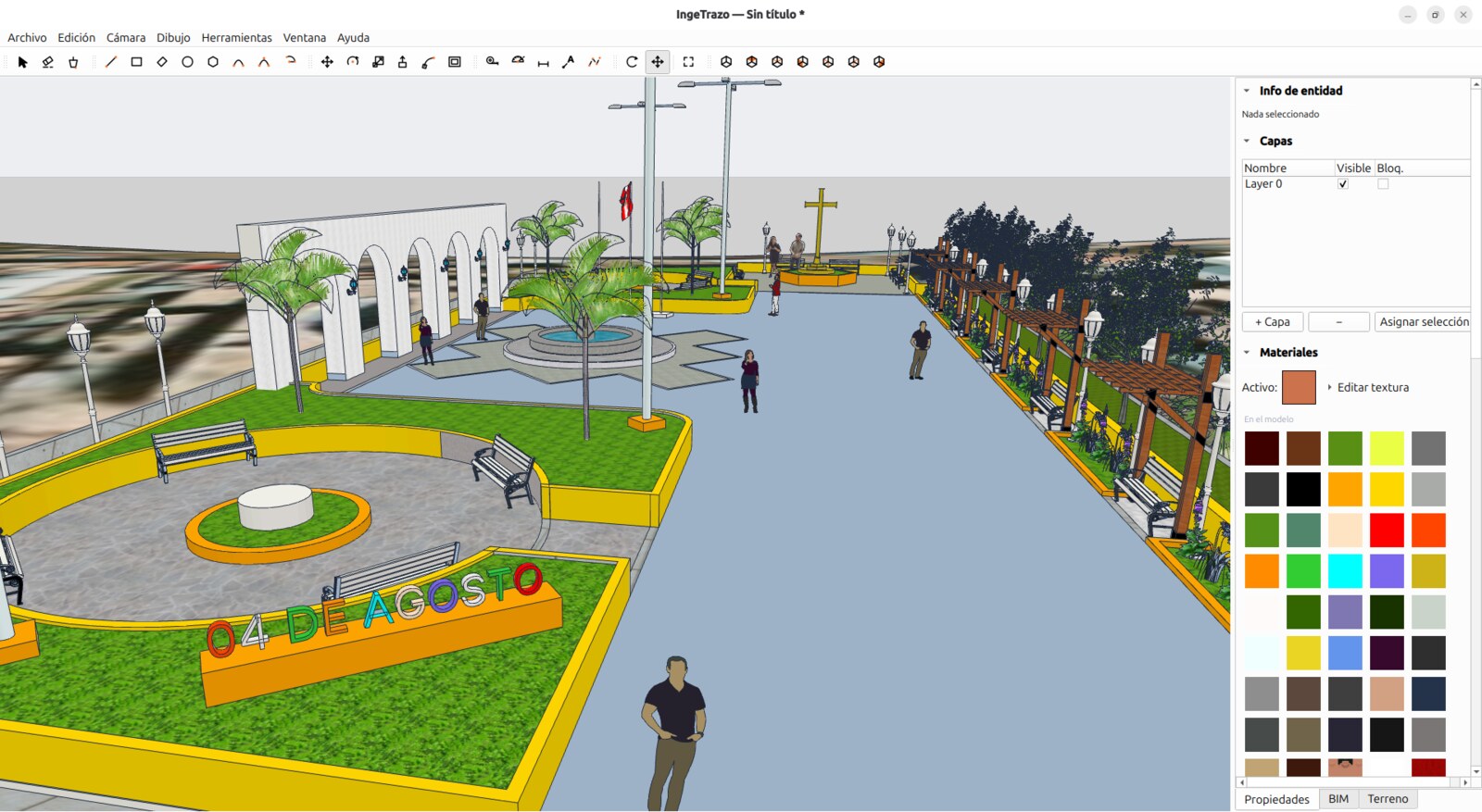
Task: Switch to the Propiedades tab
Action: pyautogui.click(x=1277, y=800)
